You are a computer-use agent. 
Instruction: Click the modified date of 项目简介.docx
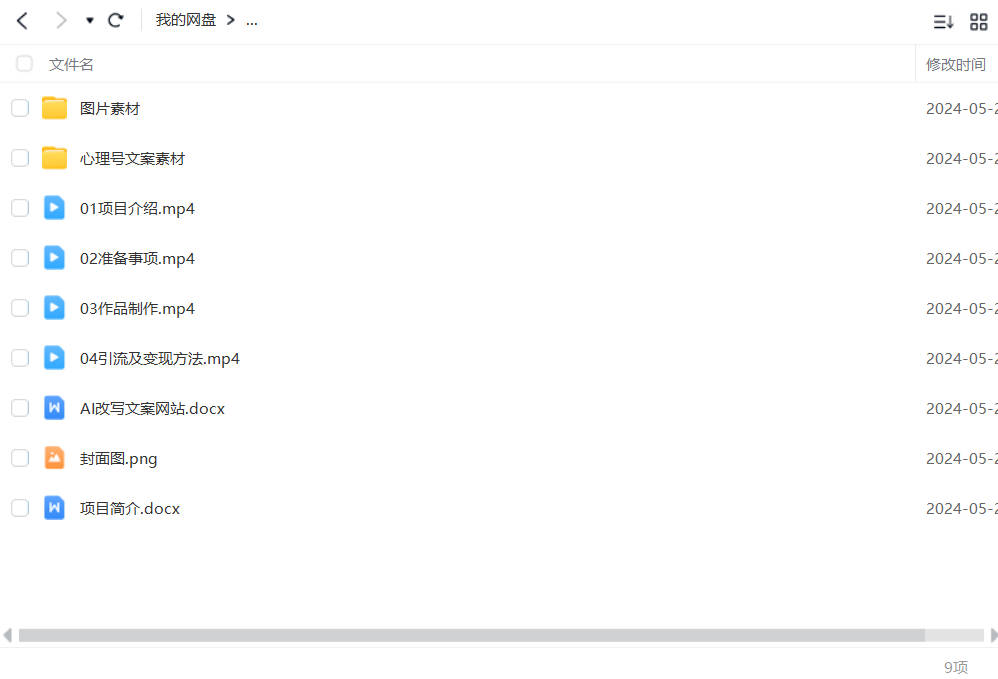point(962,508)
